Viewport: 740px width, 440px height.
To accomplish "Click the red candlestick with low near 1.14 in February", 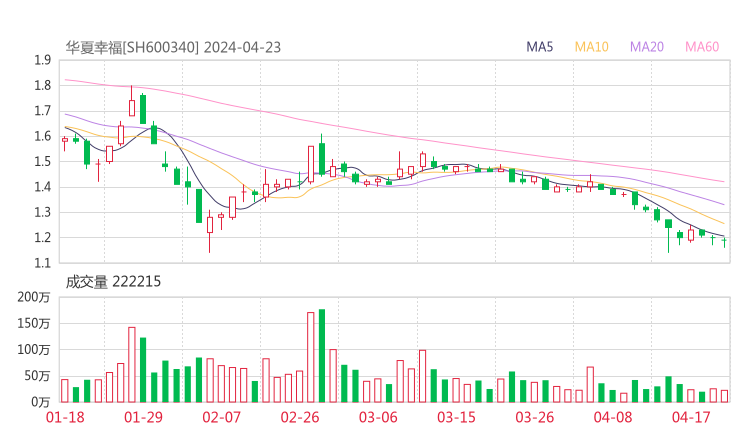I will click(x=210, y=231).
